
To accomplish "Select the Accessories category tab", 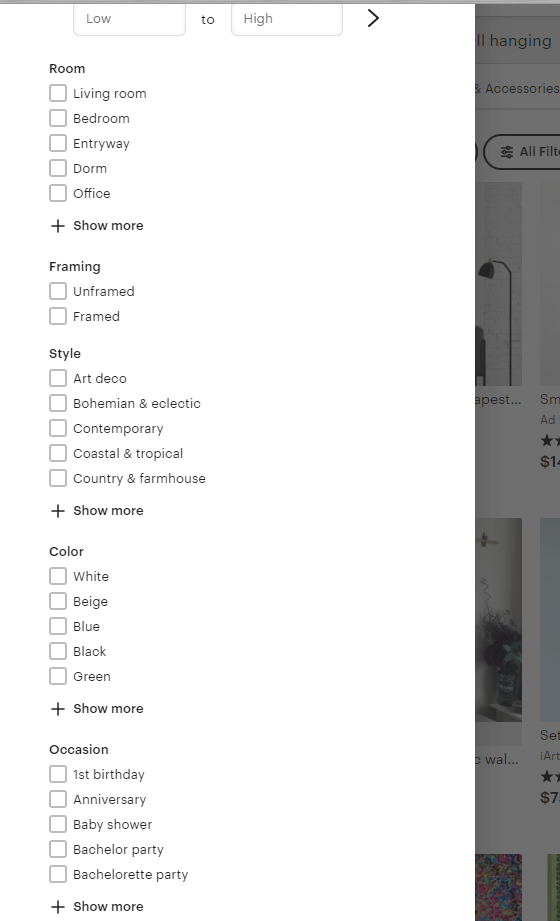I will pyautogui.click(x=517, y=89).
